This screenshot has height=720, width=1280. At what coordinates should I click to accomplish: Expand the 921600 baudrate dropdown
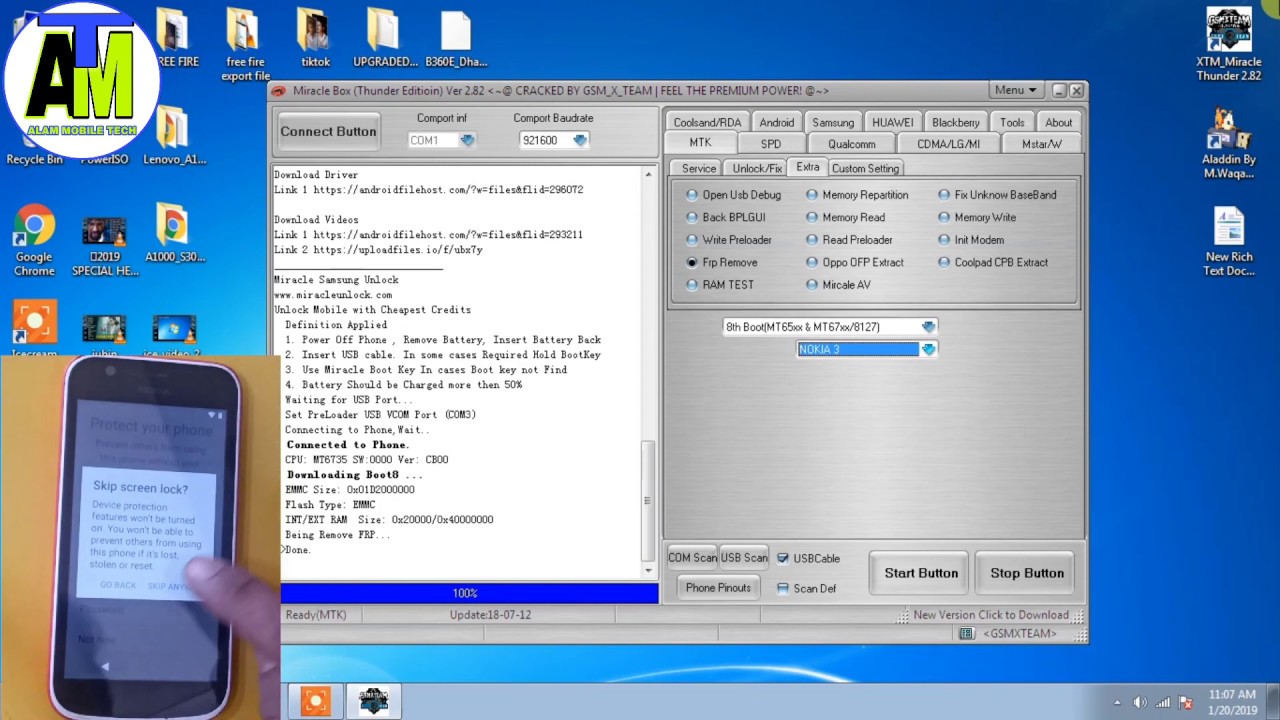tap(580, 141)
